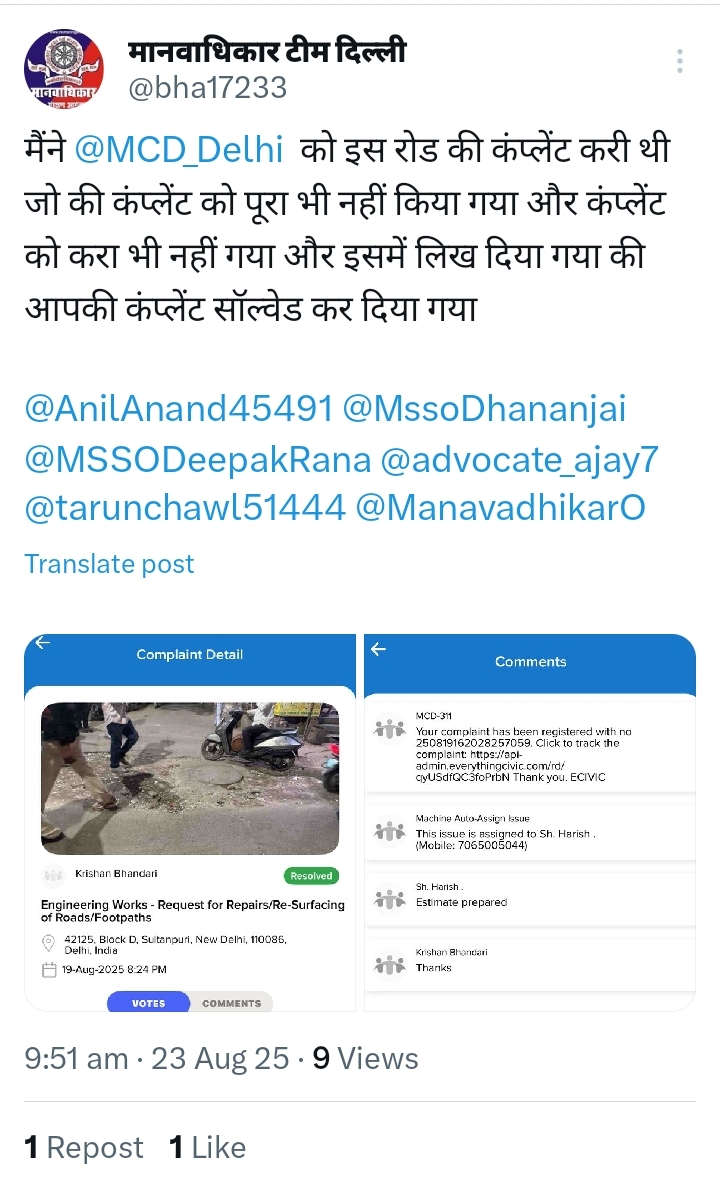This screenshot has width=720, height=1187.
Task: Tap back arrow in Complaint Detail screenshot
Action: pyautogui.click(x=43, y=643)
